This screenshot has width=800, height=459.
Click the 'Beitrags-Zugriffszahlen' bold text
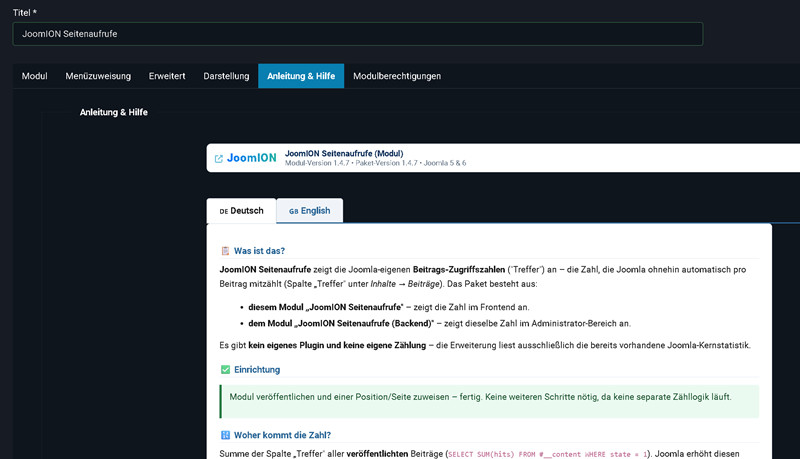tap(459, 269)
